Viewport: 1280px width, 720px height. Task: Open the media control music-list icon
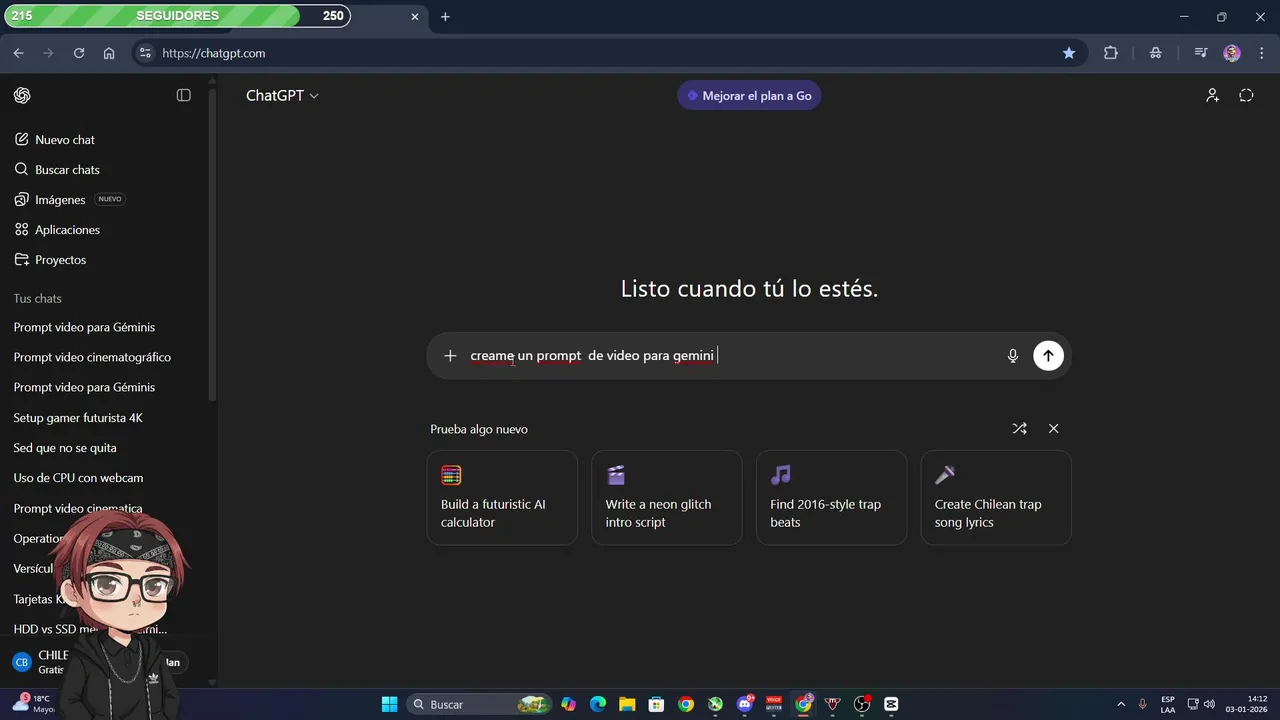pyautogui.click(x=1201, y=53)
